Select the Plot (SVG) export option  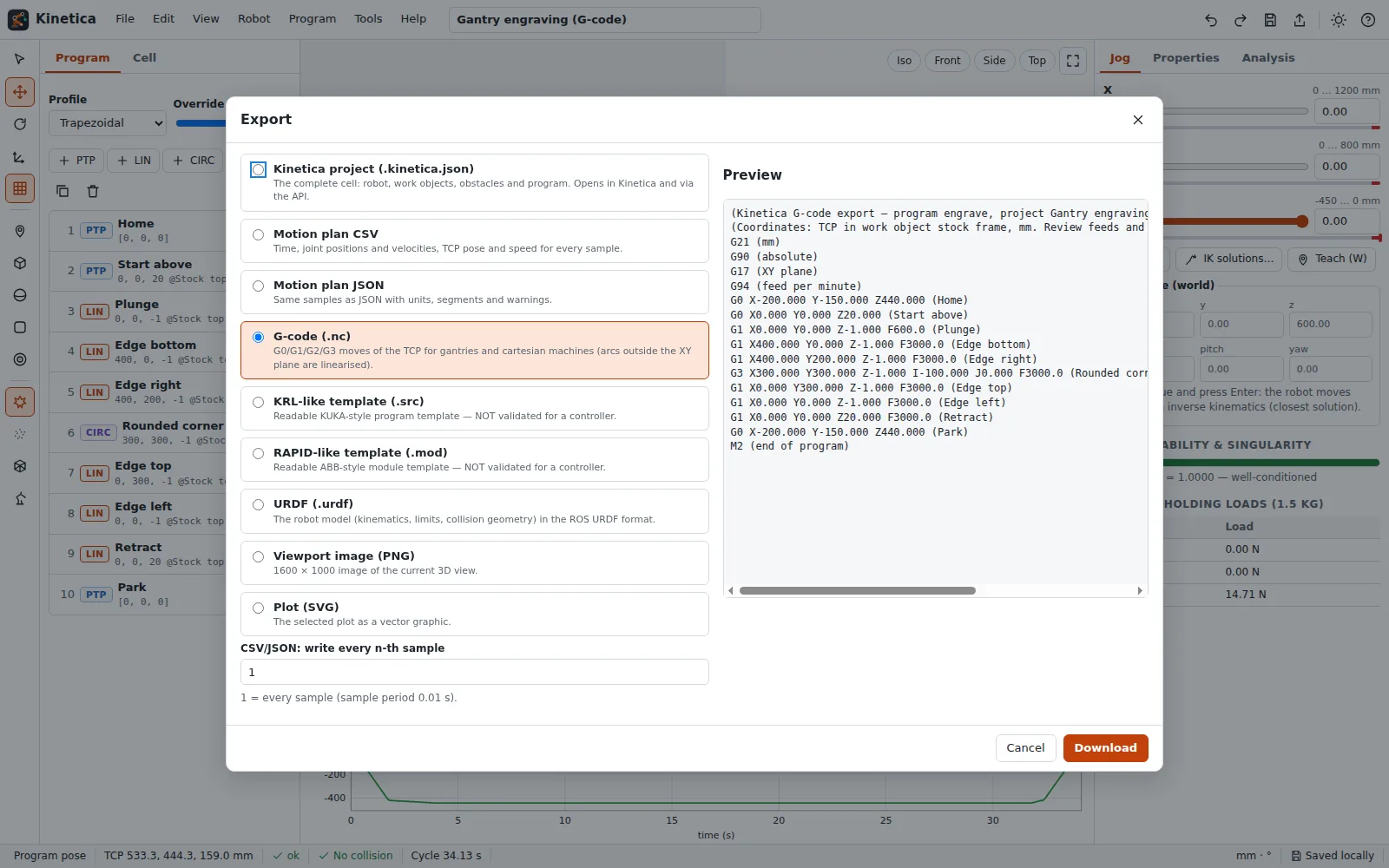point(474,614)
